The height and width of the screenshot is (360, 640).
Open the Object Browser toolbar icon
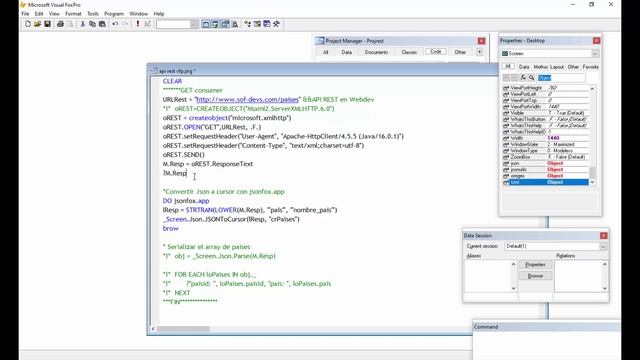257,24
